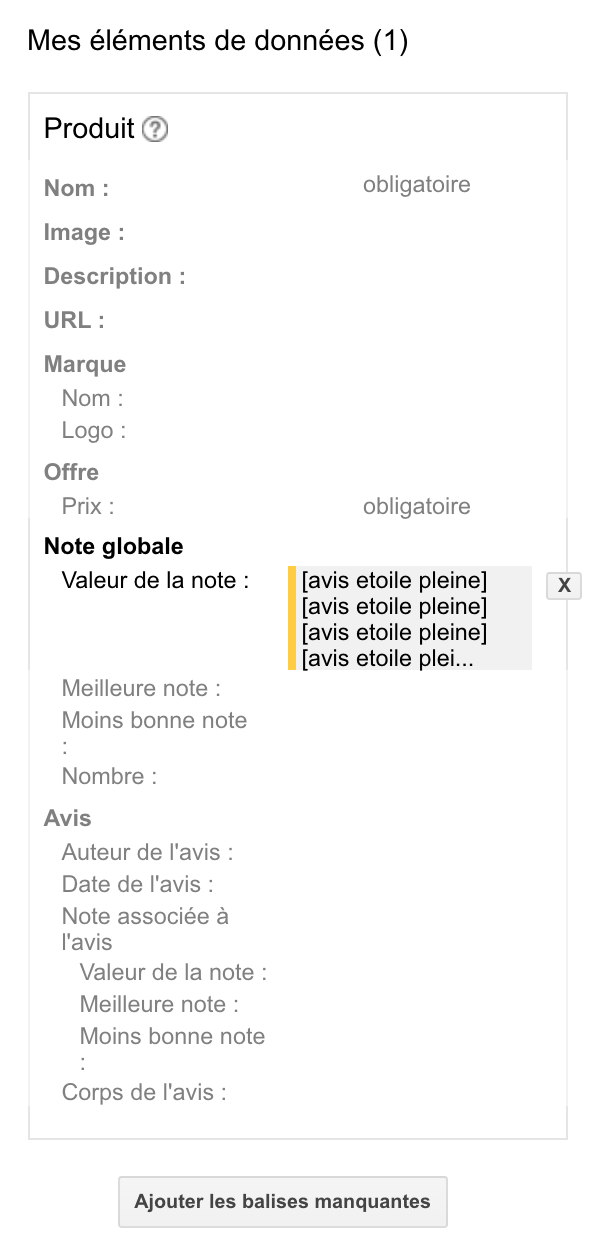Select the URL field row
This screenshot has height=1246, width=604.
coord(74,320)
